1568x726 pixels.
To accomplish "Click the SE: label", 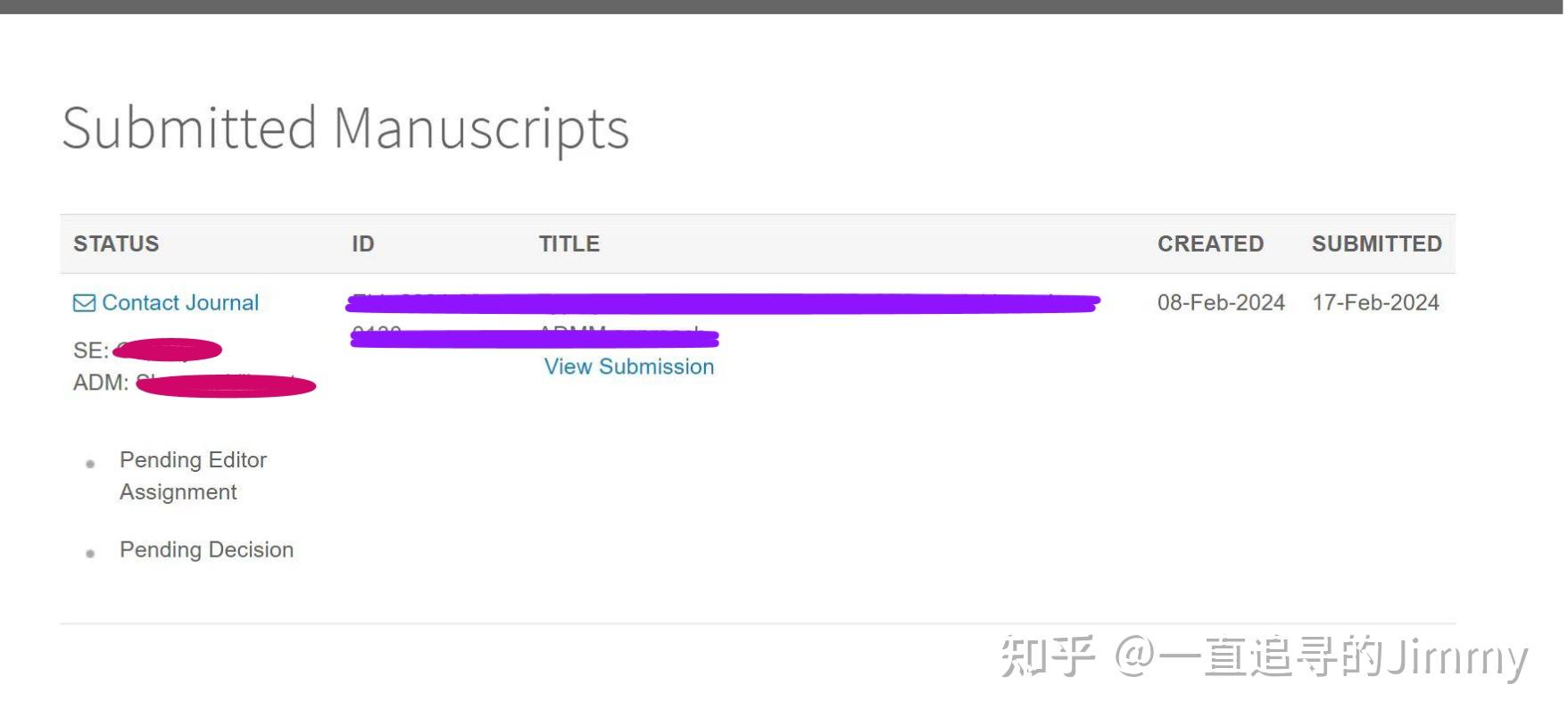I will (x=90, y=351).
